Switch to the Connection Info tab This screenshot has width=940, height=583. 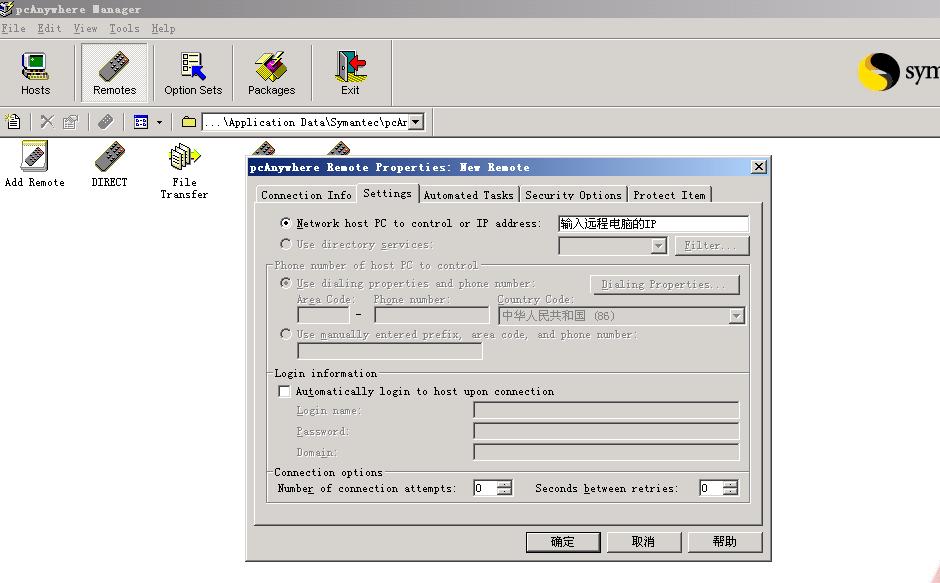point(306,195)
